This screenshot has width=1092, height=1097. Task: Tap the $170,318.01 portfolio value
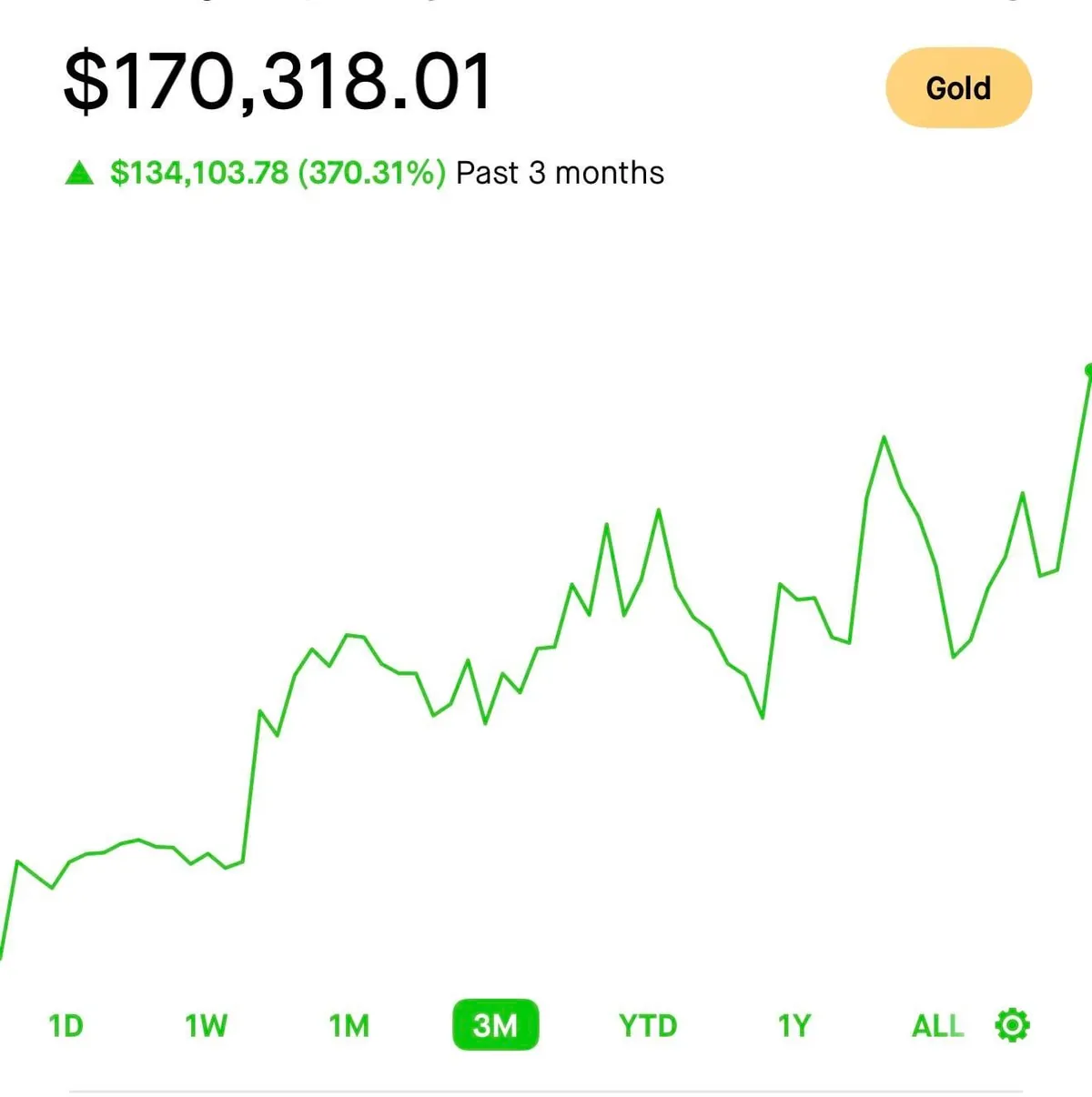(278, 82)
